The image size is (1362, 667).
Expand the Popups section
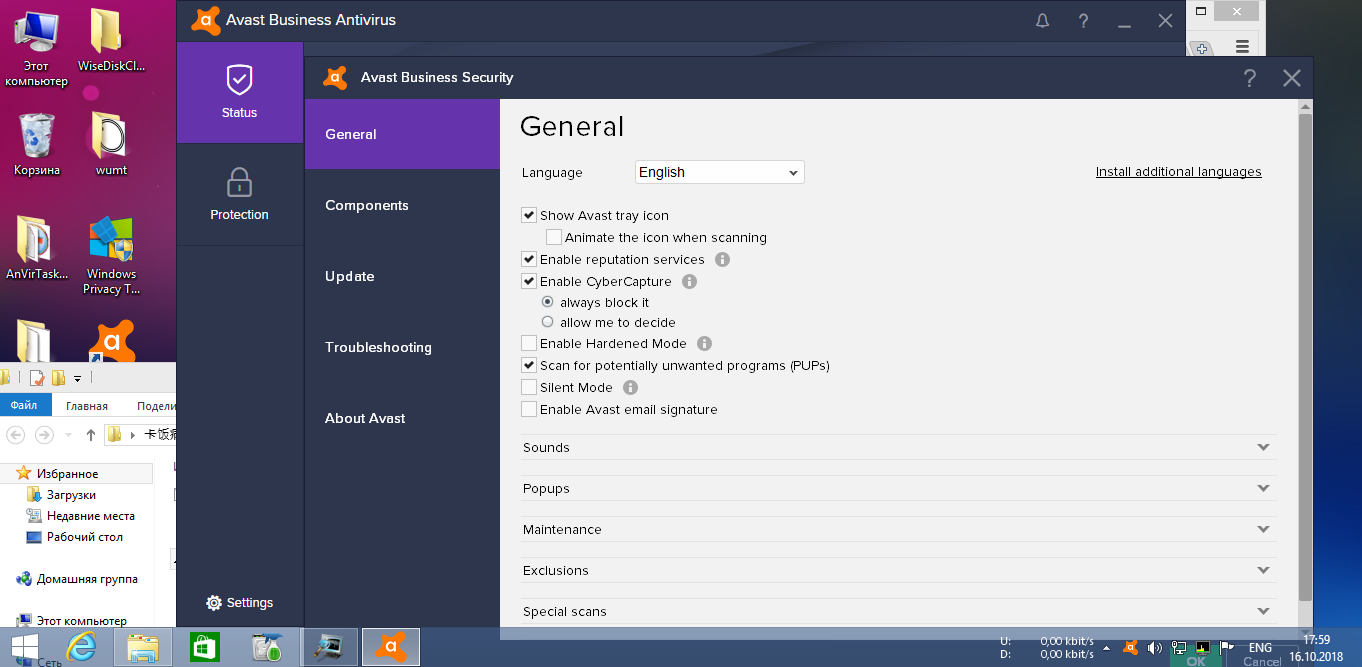899,489
